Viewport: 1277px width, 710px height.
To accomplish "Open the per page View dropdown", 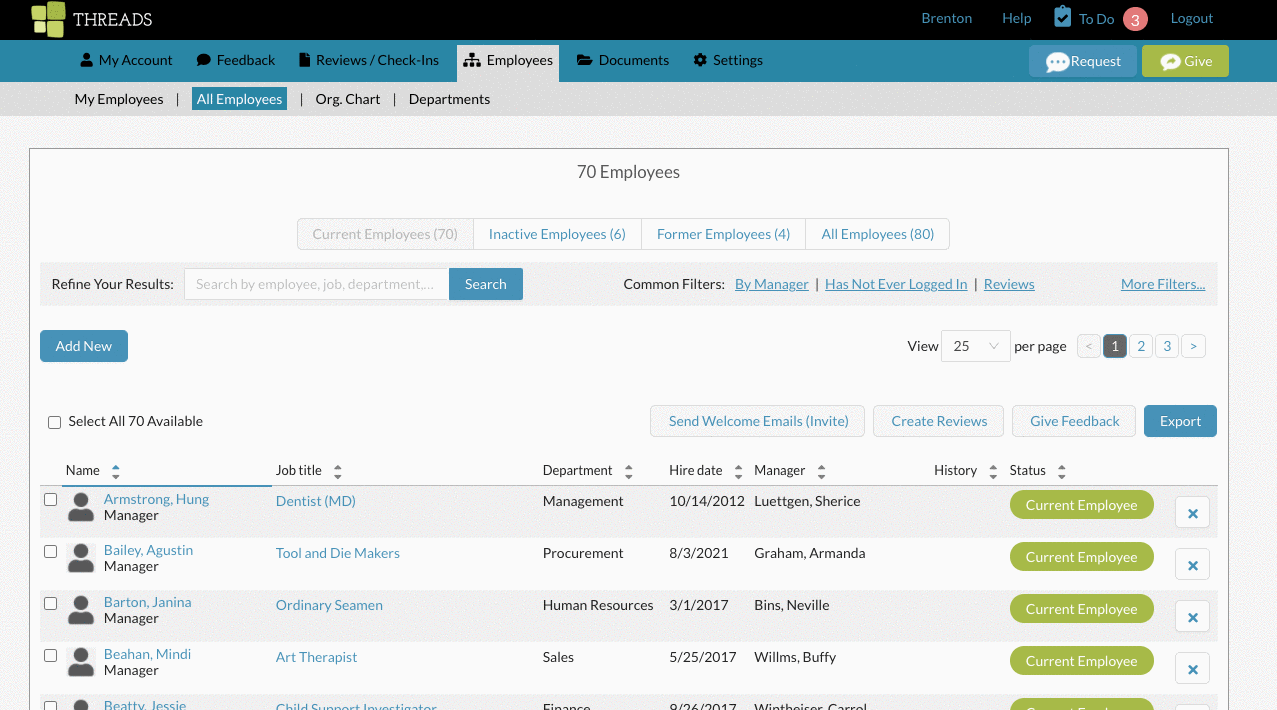I will point(975,346).
